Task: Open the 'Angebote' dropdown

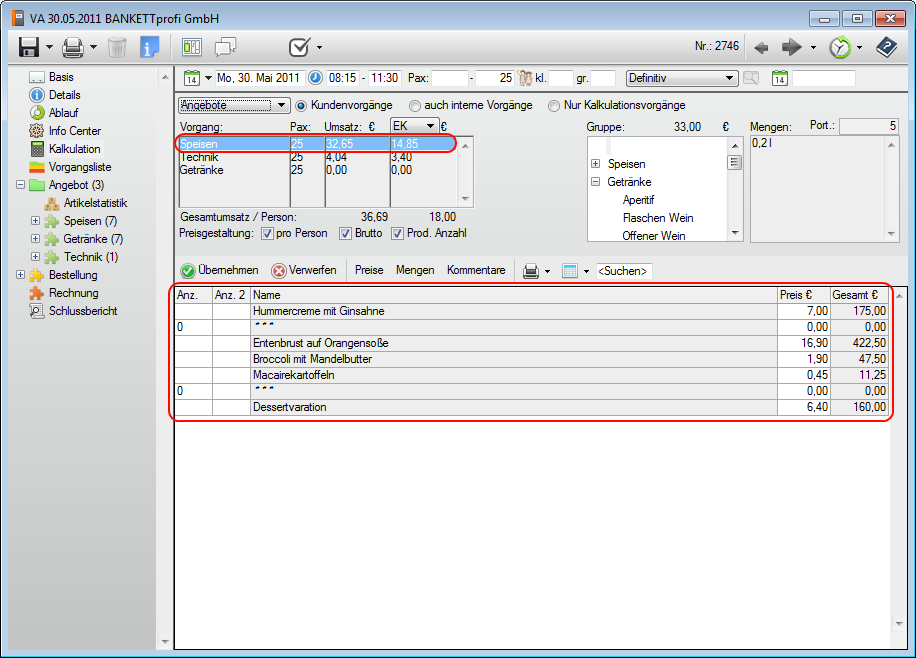Action: pyautogui.click(x=233, y=105)
